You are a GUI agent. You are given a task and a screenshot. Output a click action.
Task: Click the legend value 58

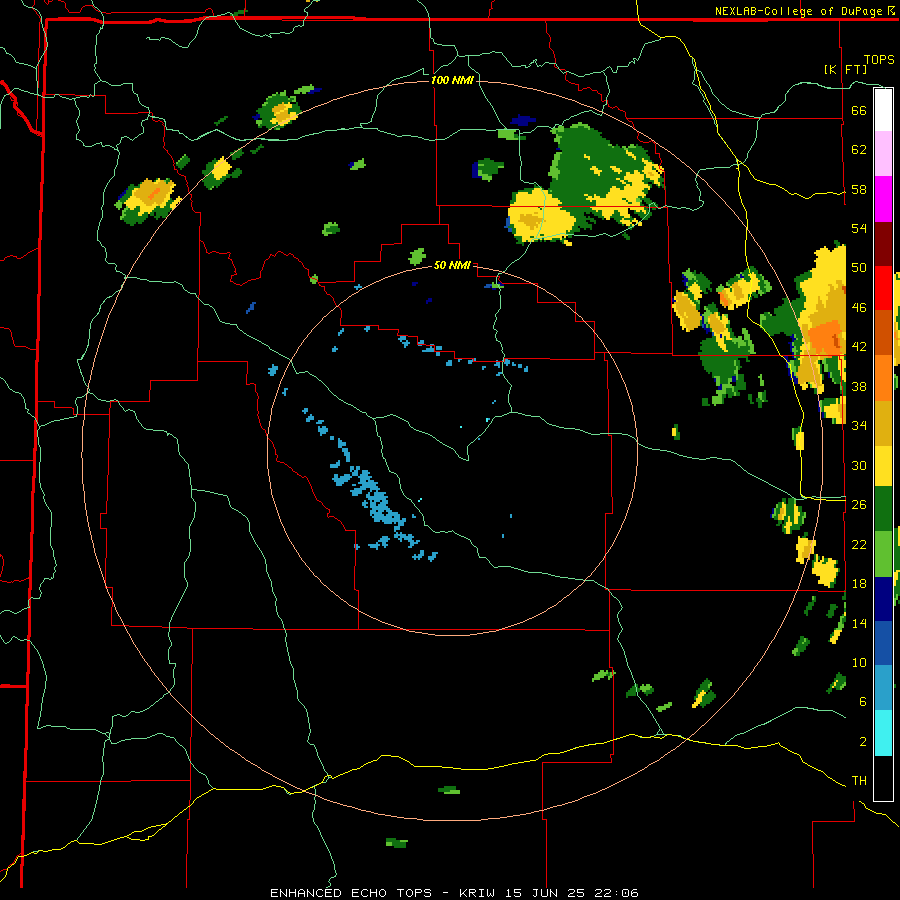tap(859, 189)
